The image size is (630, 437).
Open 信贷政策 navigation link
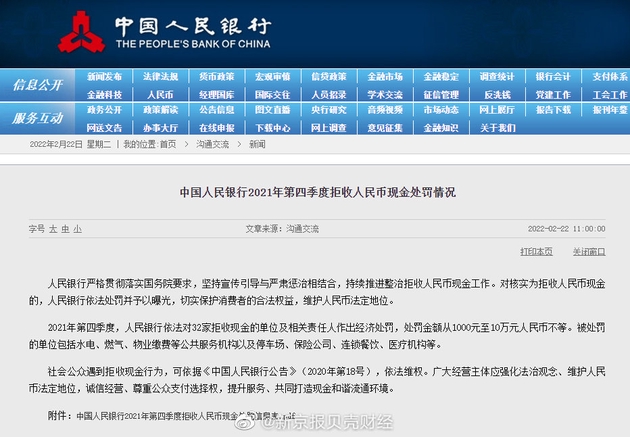329,77
